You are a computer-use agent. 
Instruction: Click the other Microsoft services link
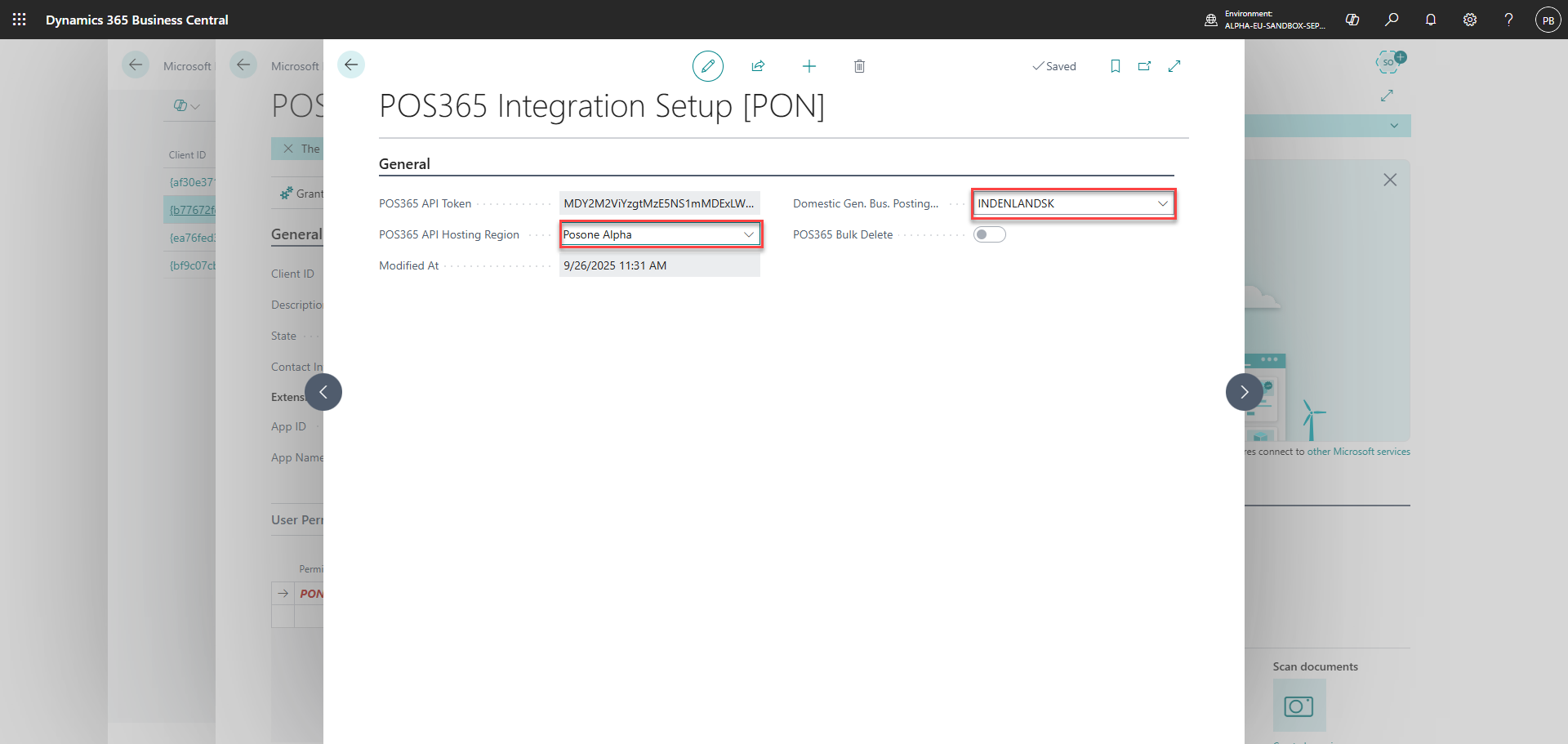tap(1359, 452)
